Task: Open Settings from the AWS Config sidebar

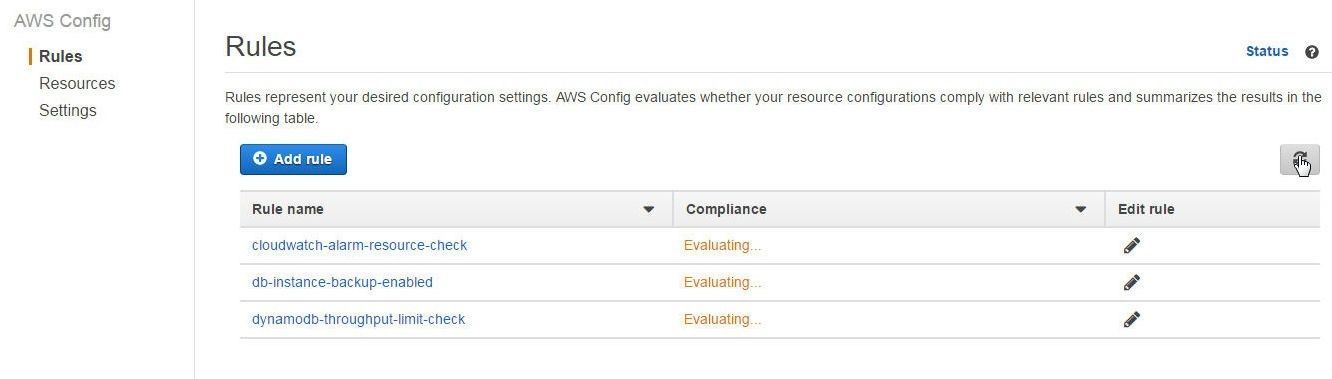Action: [x=68, y=110]
